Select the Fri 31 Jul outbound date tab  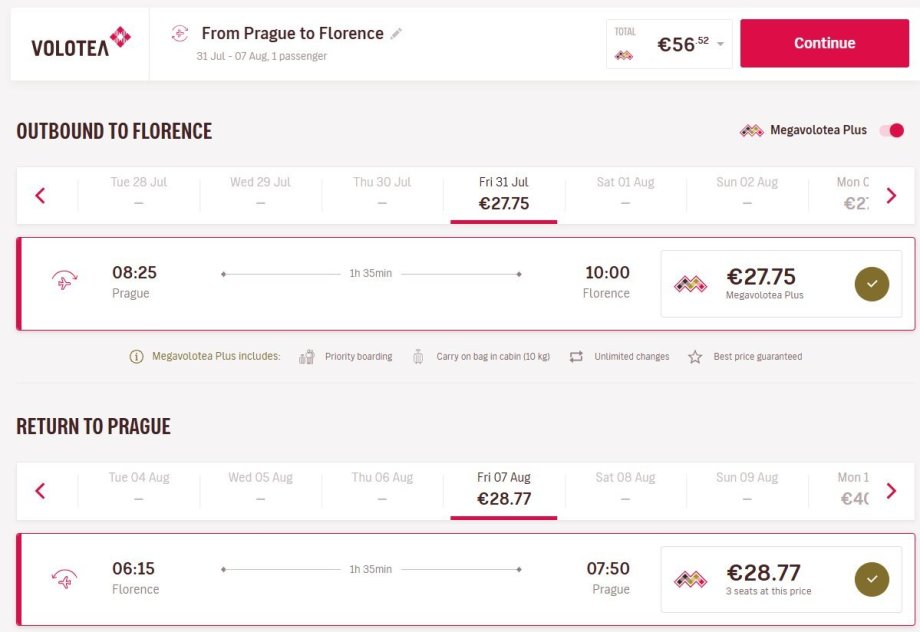tap(504, 194)
